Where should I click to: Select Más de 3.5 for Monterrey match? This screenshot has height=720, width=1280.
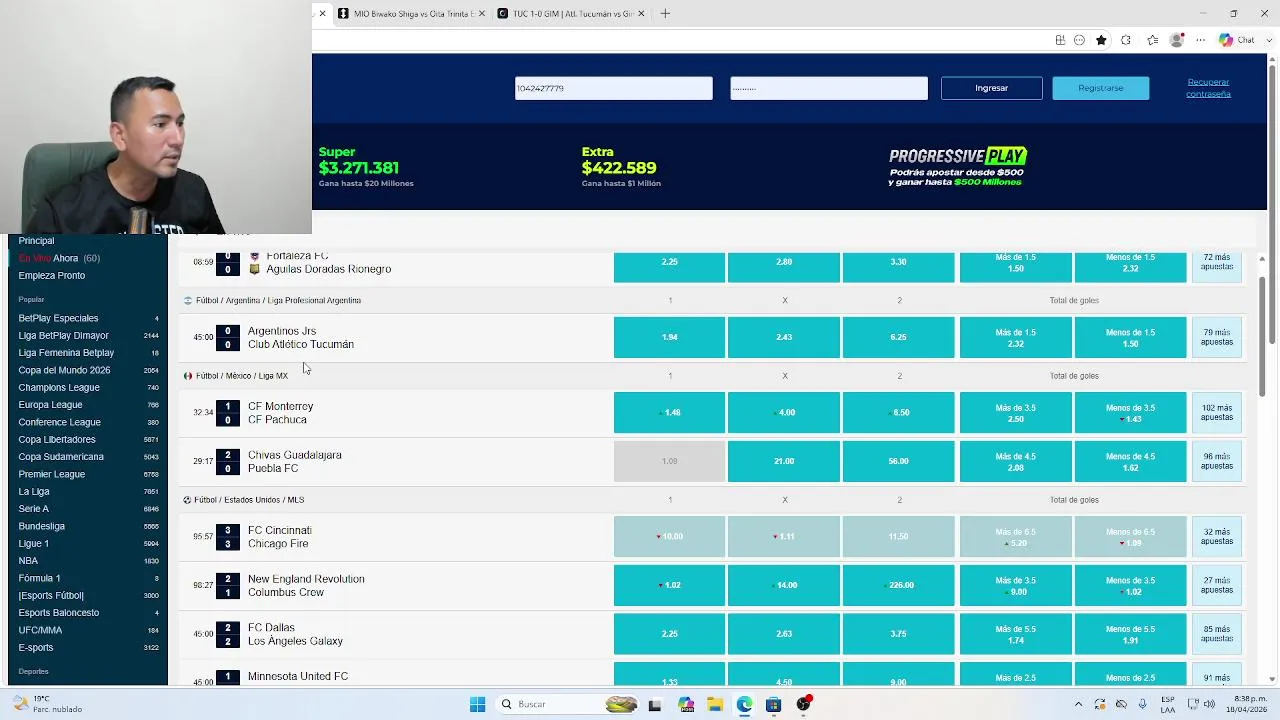1016,412
